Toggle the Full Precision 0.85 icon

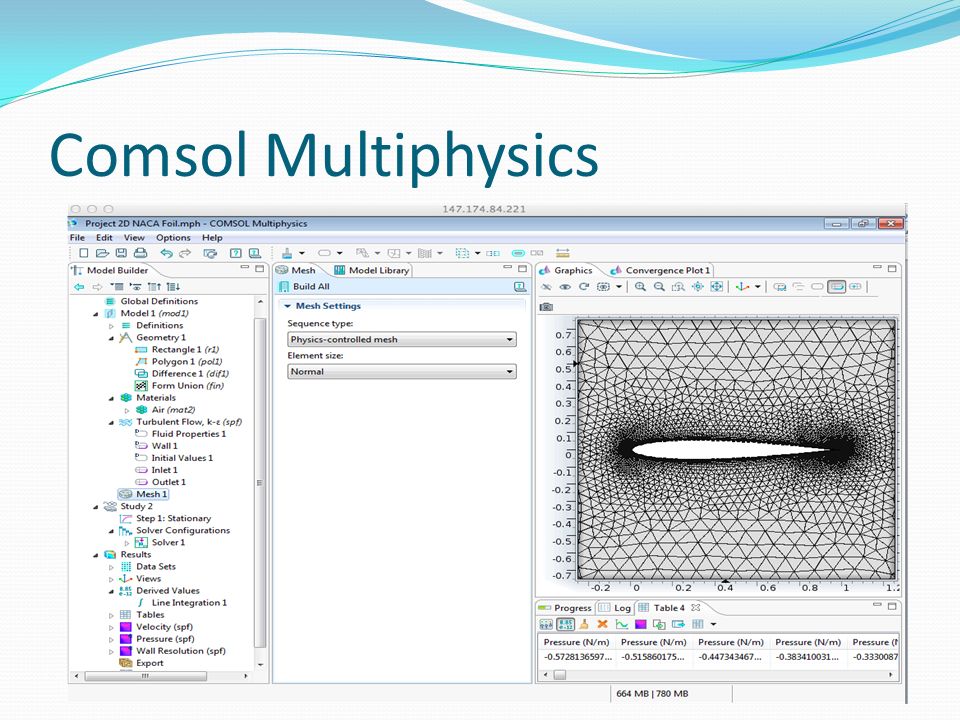(566, 624)
